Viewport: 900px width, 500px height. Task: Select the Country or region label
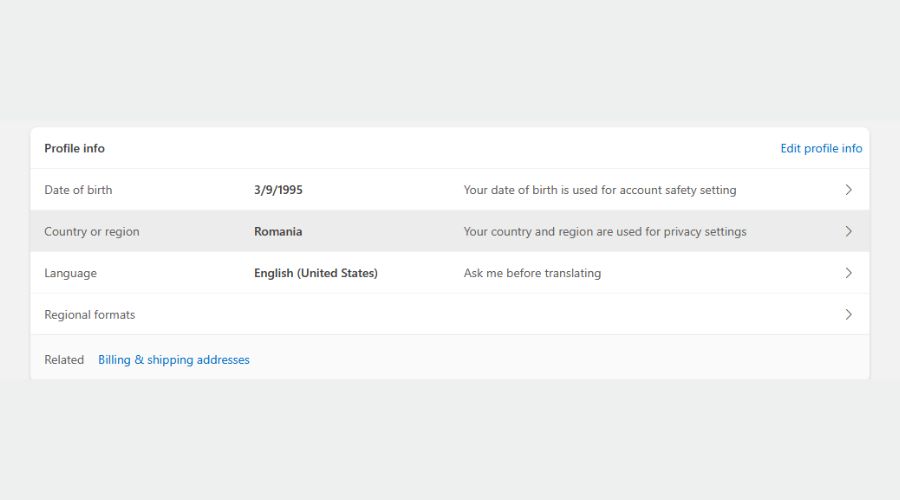click(92, 232)
